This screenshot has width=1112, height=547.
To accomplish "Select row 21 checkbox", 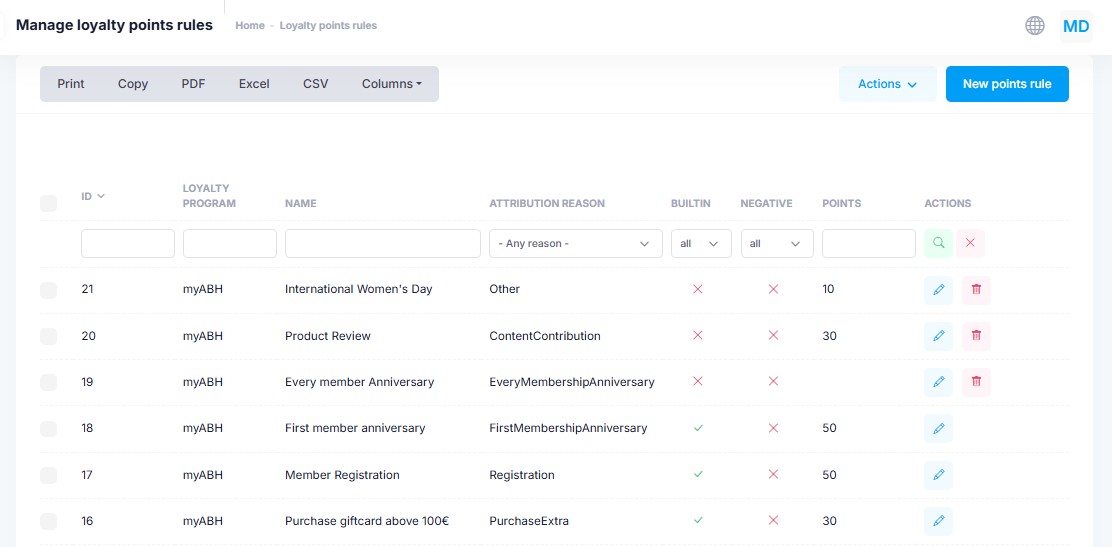I will pos(48,289).
